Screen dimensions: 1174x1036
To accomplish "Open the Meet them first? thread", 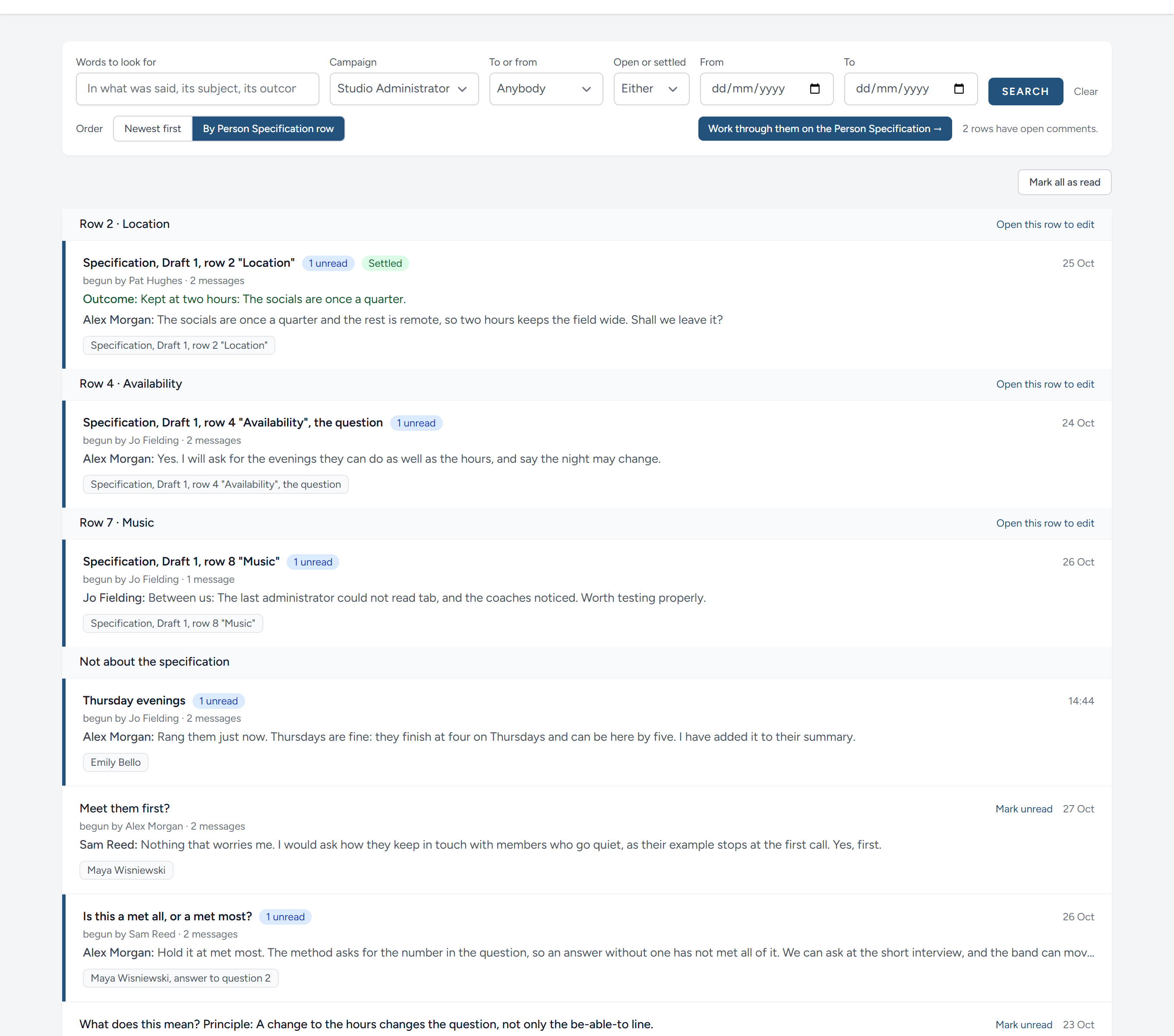I will tap(125, 809).
